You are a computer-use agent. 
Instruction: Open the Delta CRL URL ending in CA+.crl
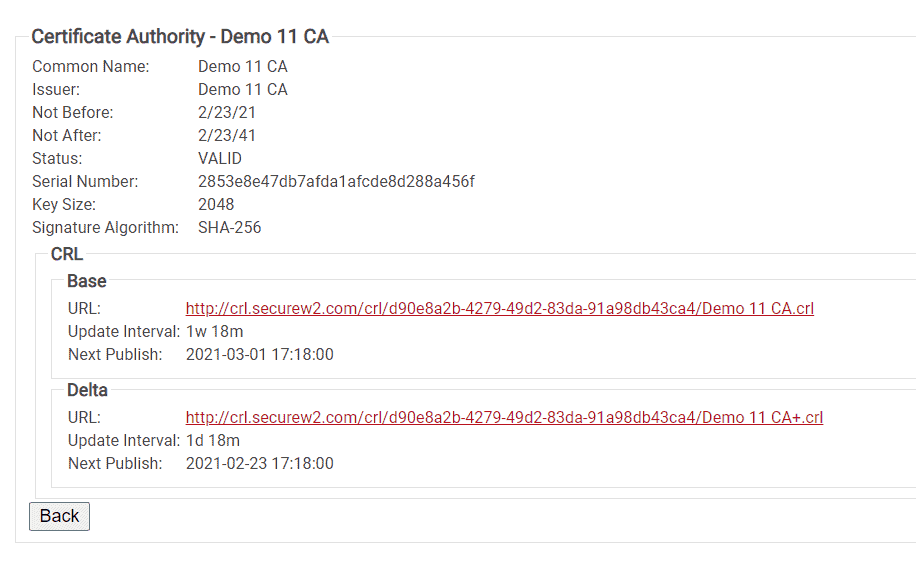pyautogui.click(x=504, y=417)
